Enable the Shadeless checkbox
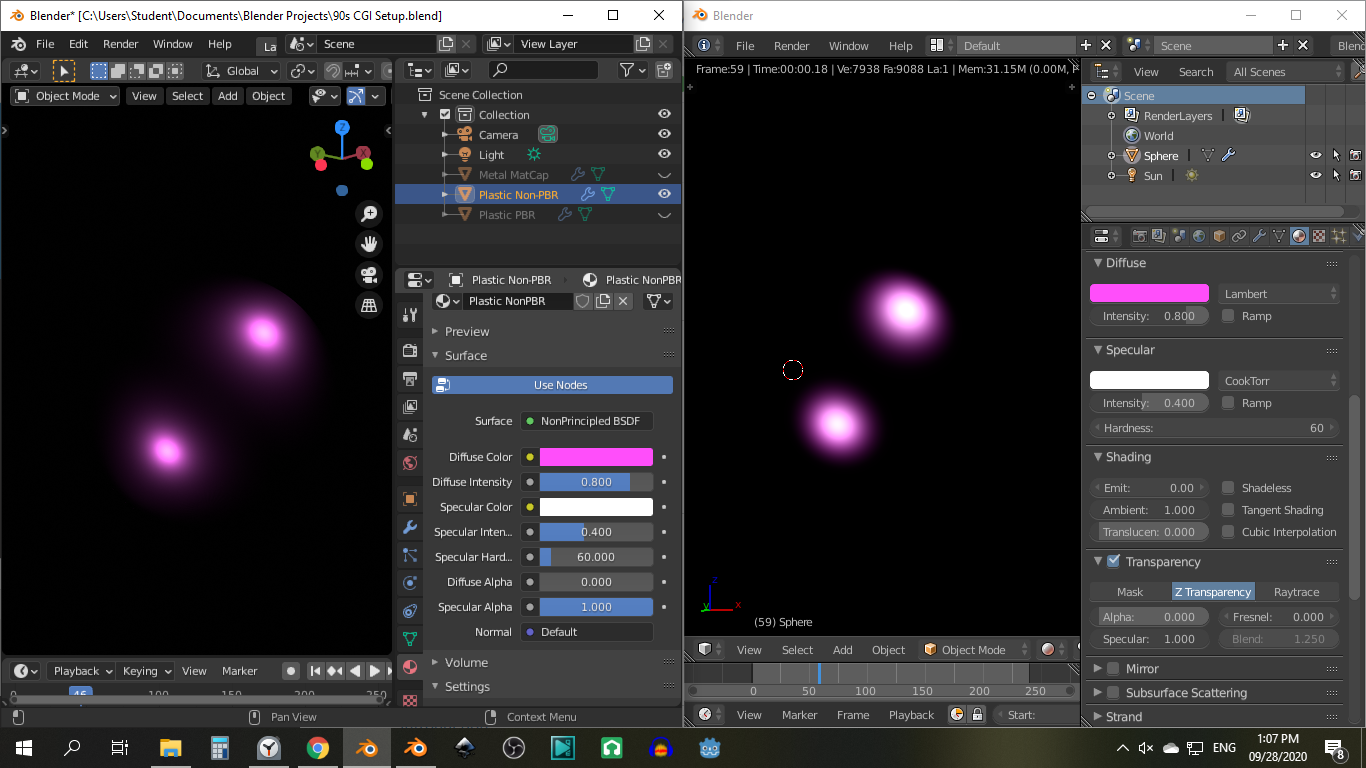Viewport: 1366px width, 768px height. click(x=1228, y=488)
